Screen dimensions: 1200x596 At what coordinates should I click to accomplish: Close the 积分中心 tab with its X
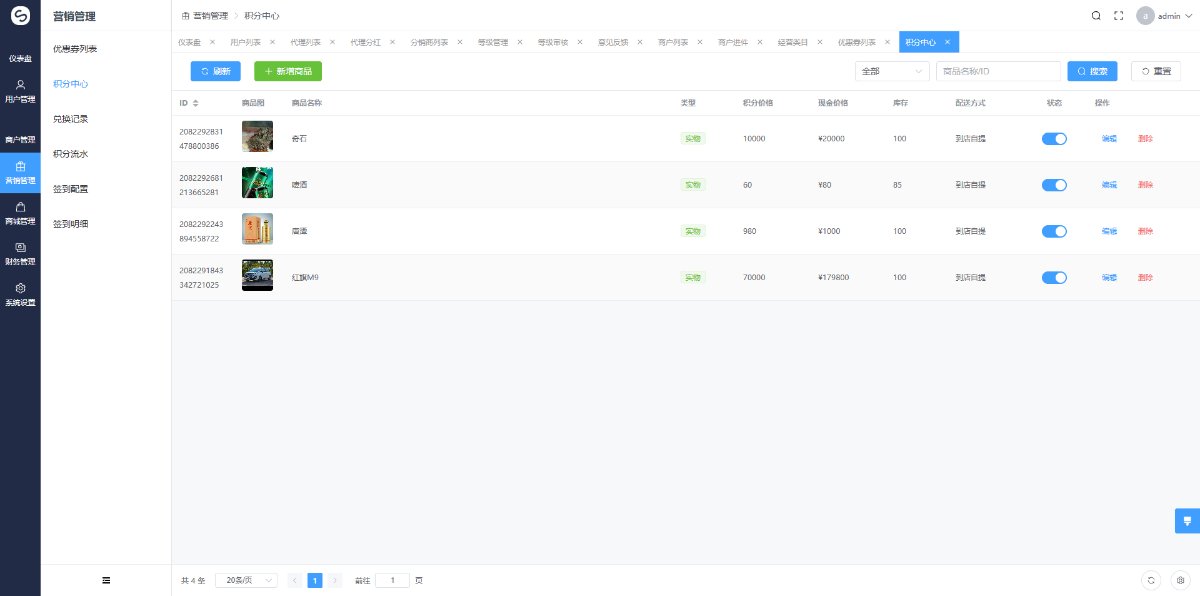[947, 42]
